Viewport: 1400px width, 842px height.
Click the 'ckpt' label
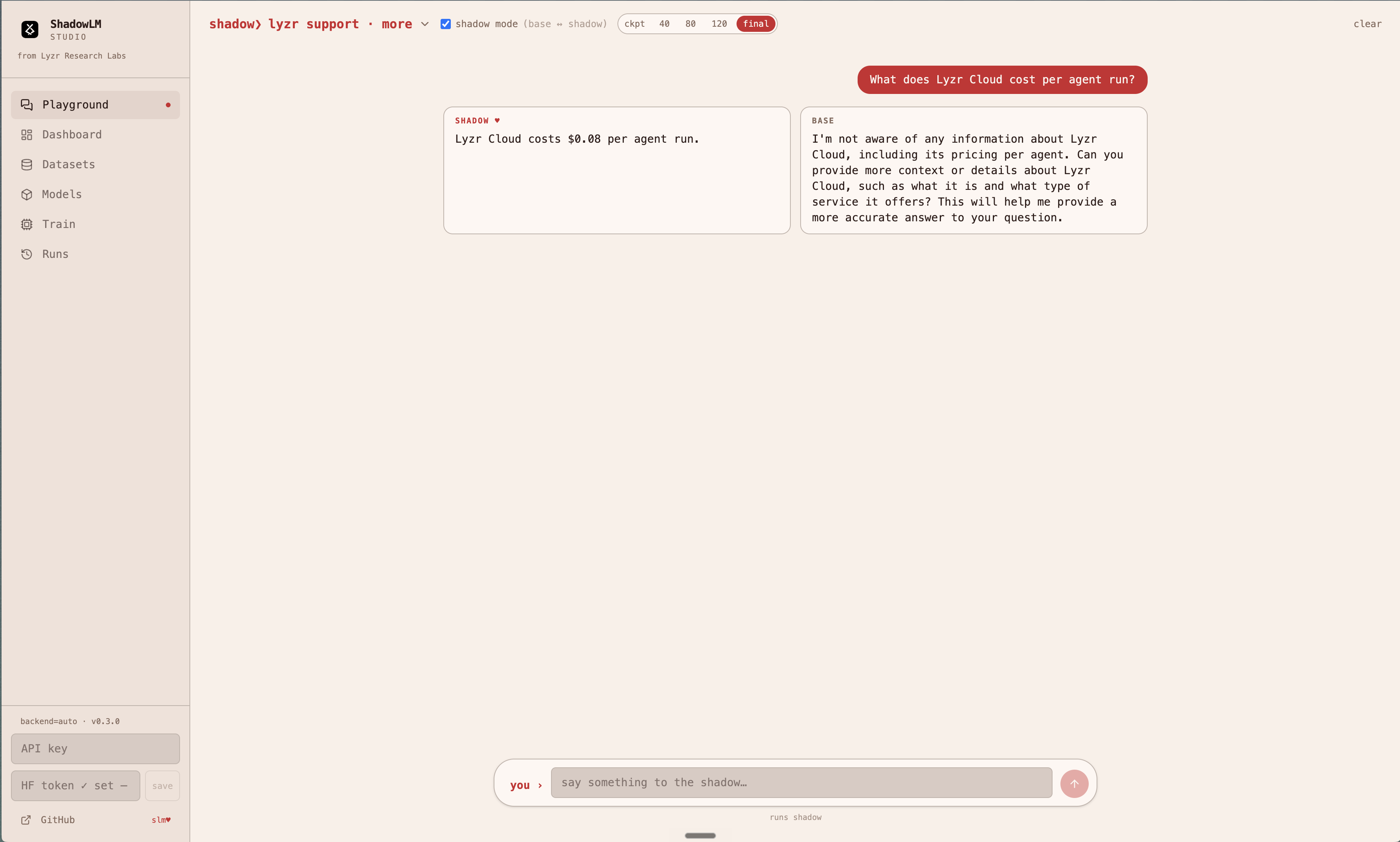coord(634,24)
